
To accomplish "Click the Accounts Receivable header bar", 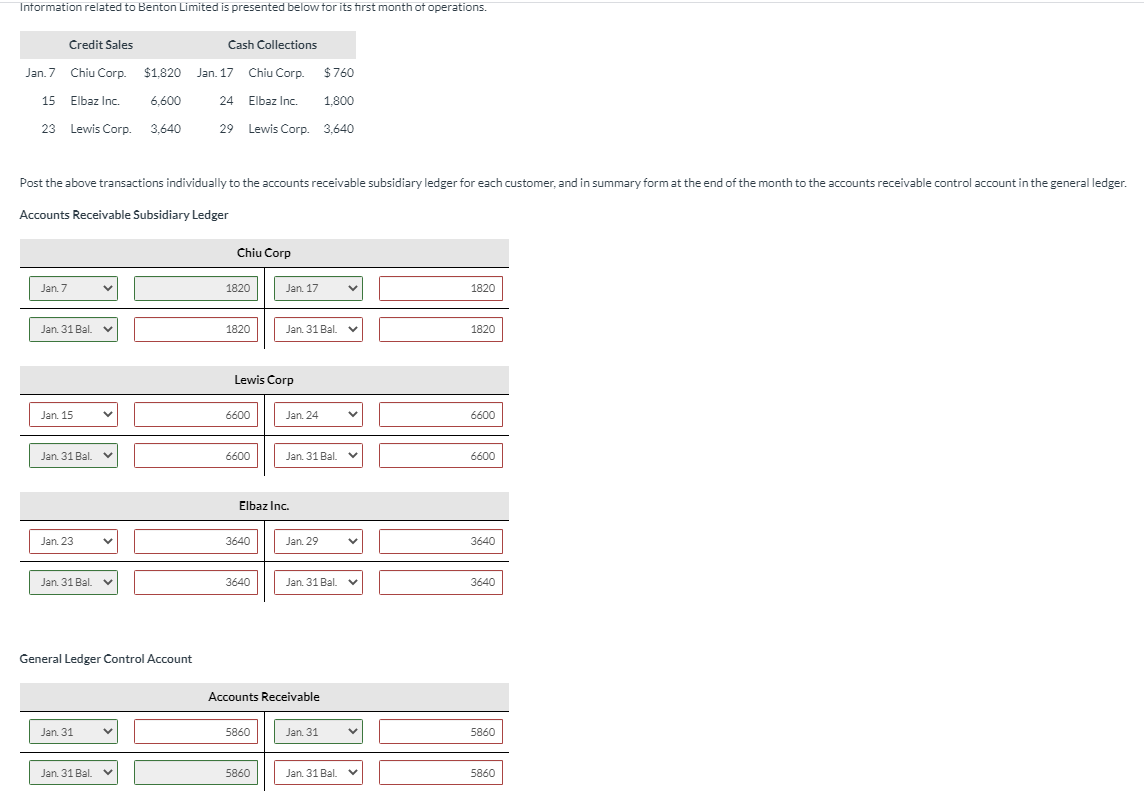I will [x=263, y=697].
